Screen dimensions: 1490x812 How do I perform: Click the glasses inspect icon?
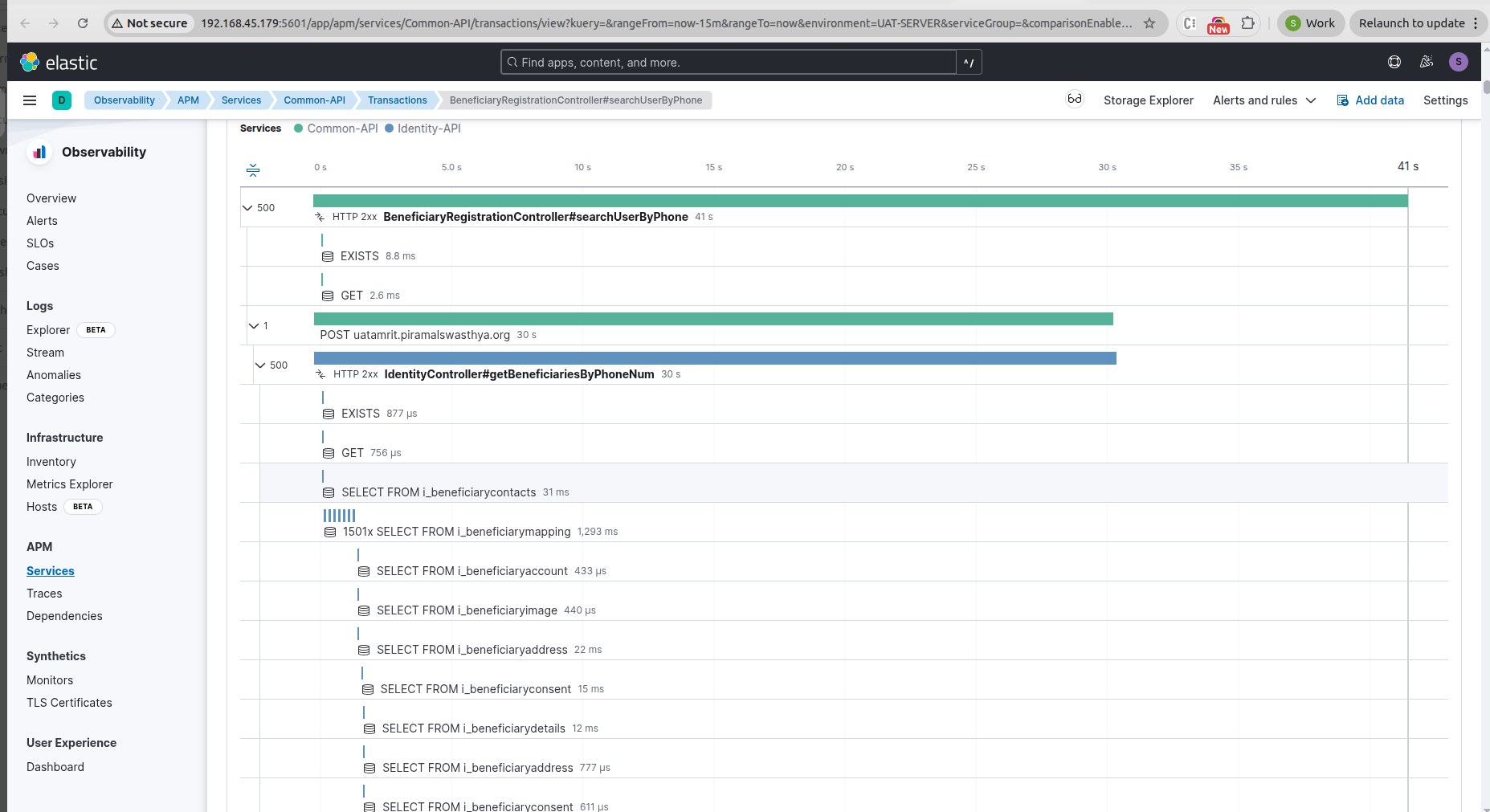click(x=1074, y=100)
